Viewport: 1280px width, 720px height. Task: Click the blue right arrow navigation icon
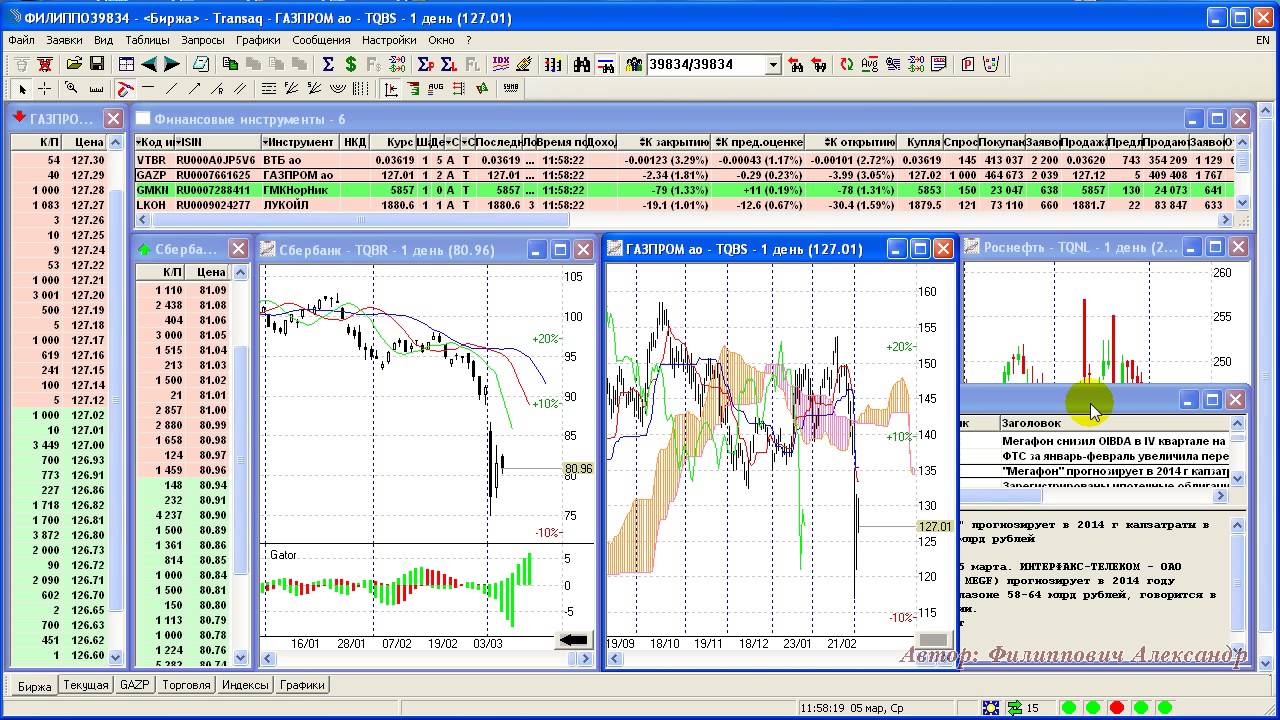point(171,64)
